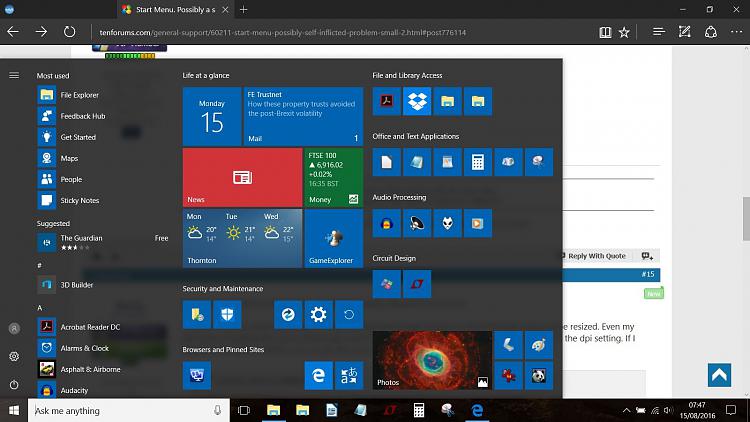The width and height of the screenshot is (750, 422).
Task: Open the panda icon tile near Photos
Action: [x=539, y=375]
